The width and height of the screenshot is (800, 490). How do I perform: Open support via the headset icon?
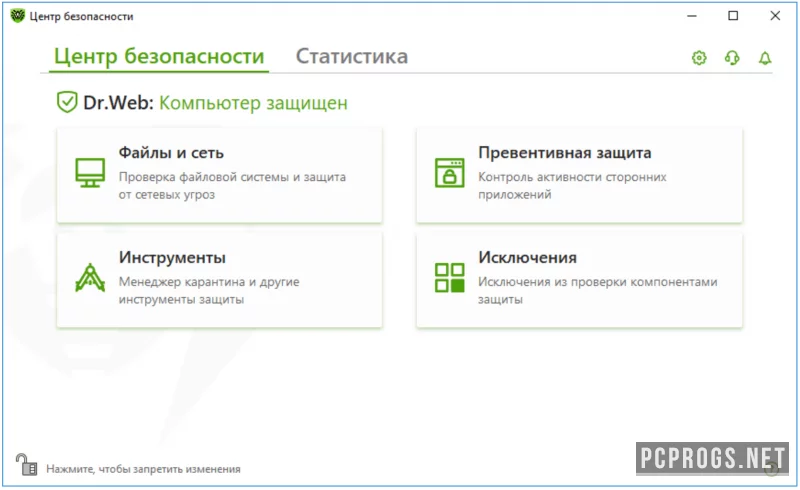coord(732,58)
